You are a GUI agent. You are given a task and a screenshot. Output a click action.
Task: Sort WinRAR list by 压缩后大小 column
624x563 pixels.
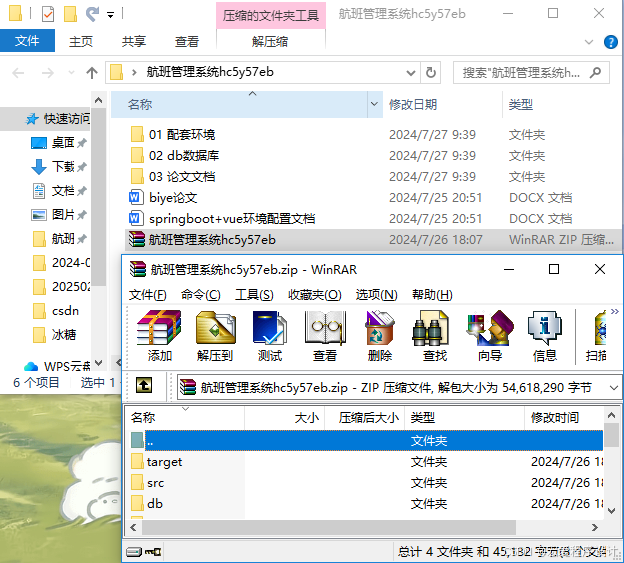pos(365,417)
